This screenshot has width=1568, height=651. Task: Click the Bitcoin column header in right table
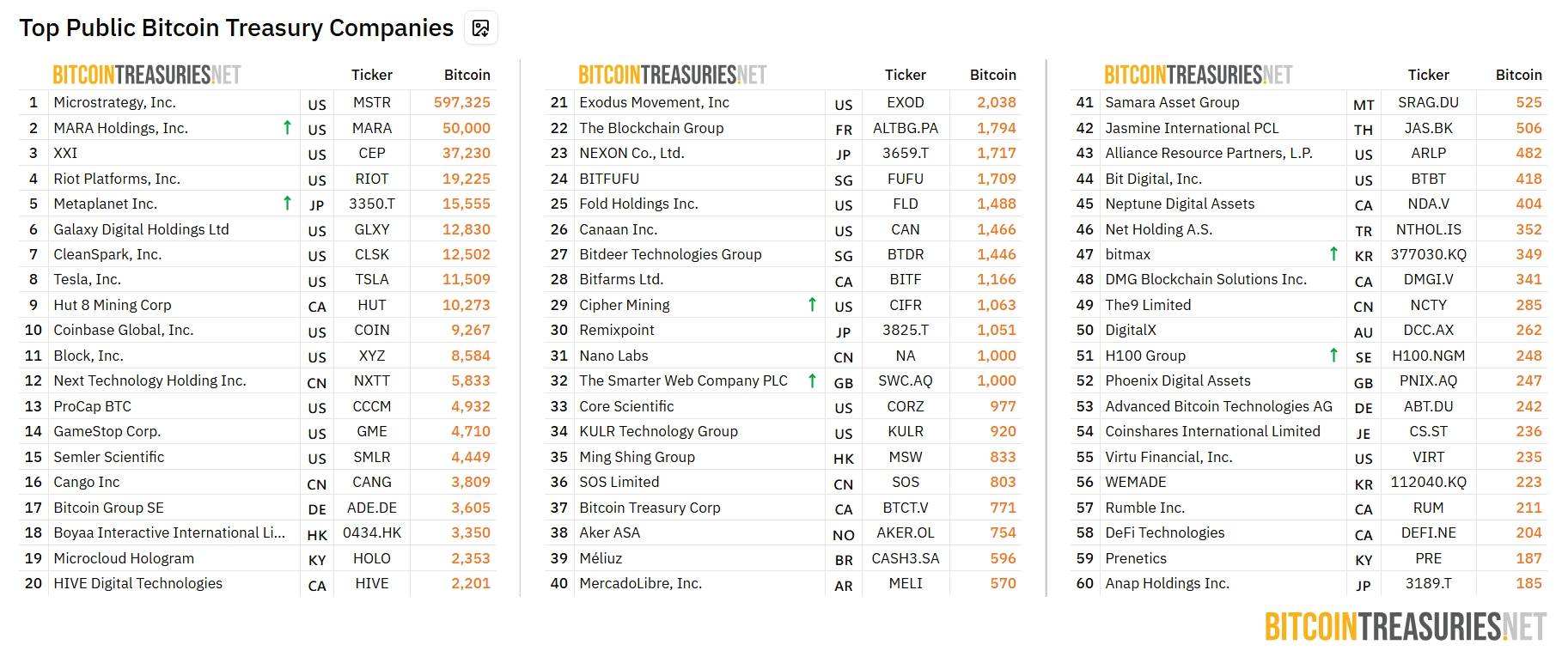click(x=1518, y=75)
